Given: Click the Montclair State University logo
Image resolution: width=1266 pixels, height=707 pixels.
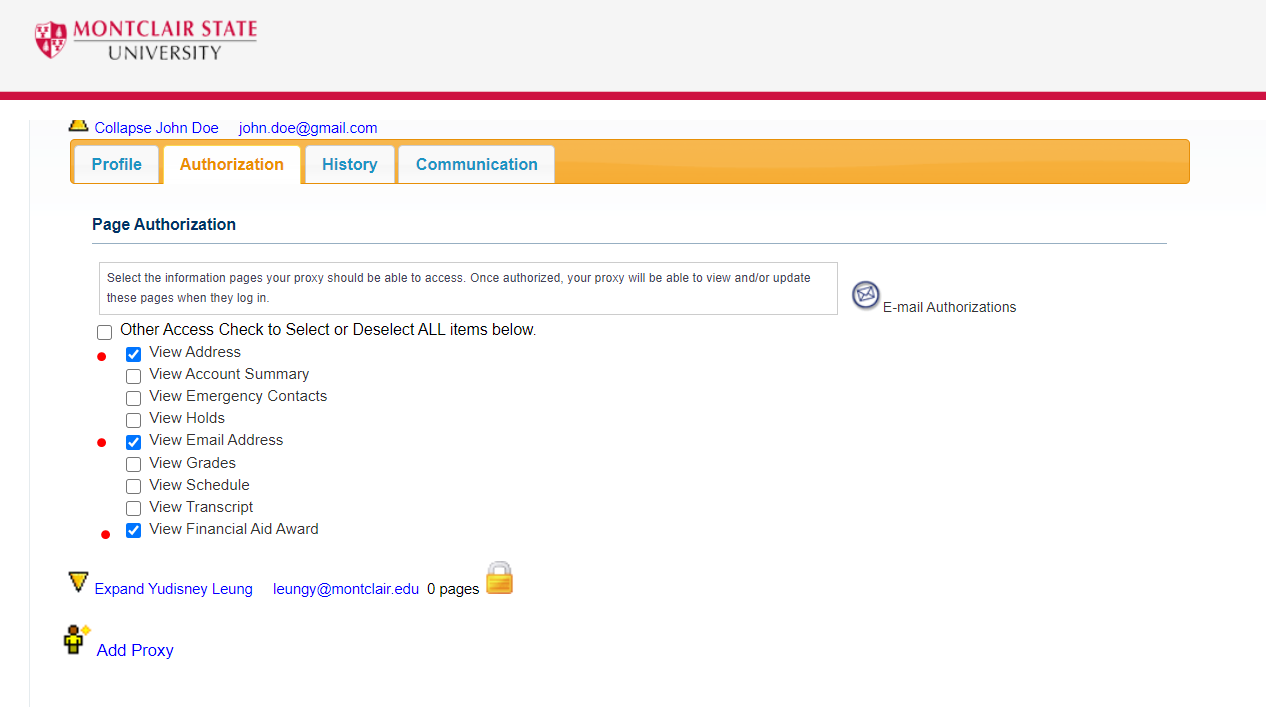Looking at the screenshot, I should (x=146, y=40).
